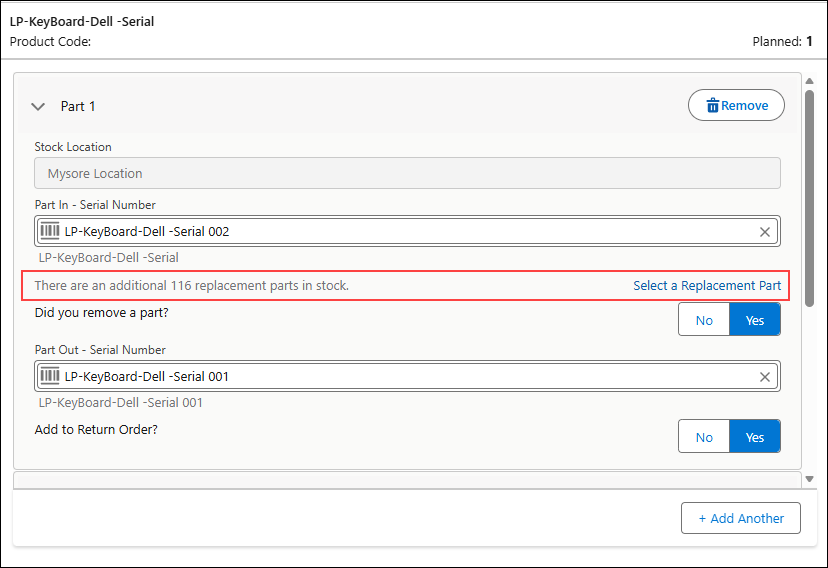828x568 pixels.
Task: Click the Remove button for Part 1
Action: 736,106
